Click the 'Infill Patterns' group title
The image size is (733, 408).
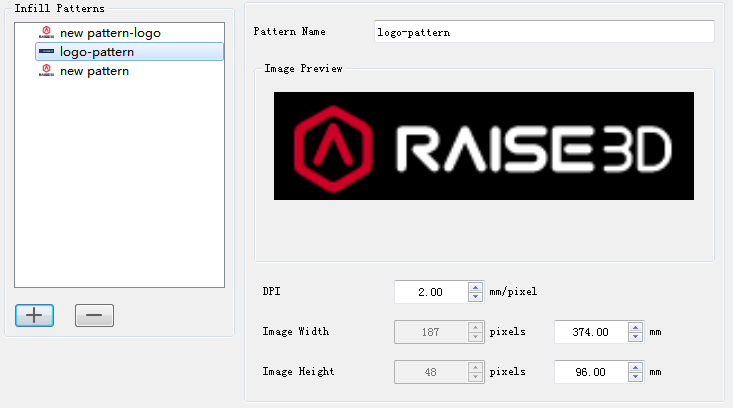pos(59,8)
